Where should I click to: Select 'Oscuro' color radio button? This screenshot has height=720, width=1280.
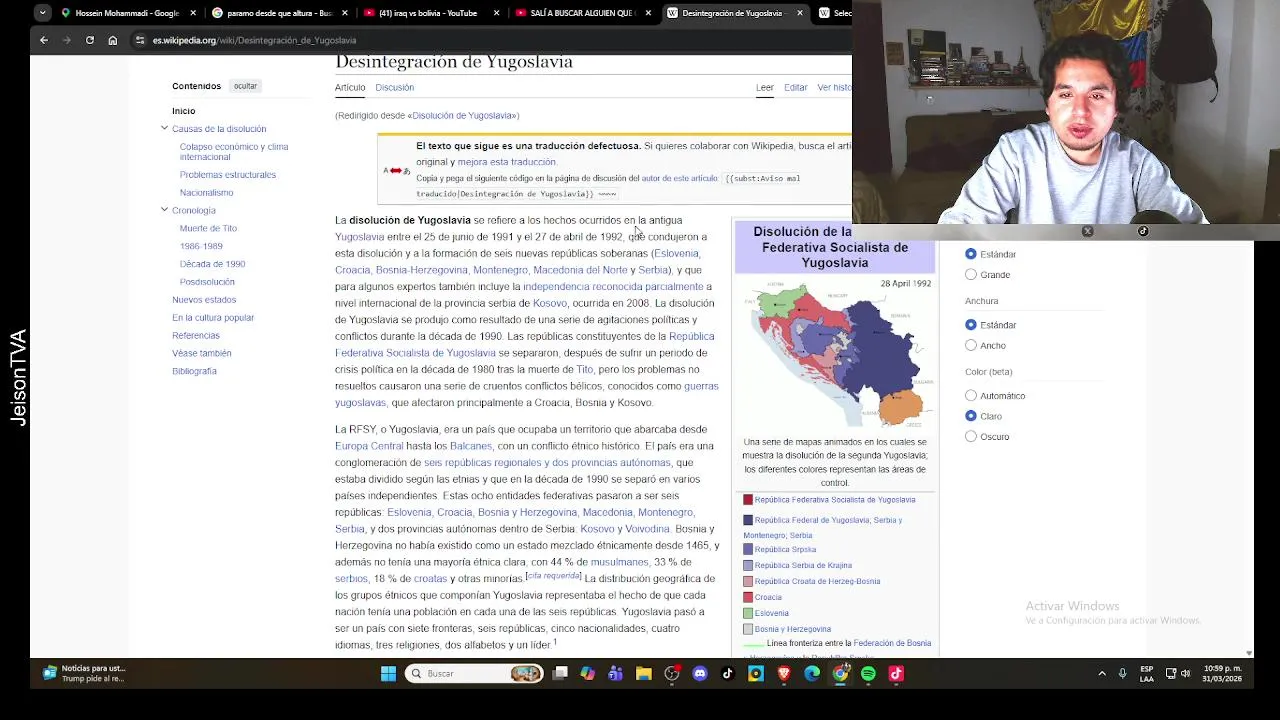click(x=971, y=436)
